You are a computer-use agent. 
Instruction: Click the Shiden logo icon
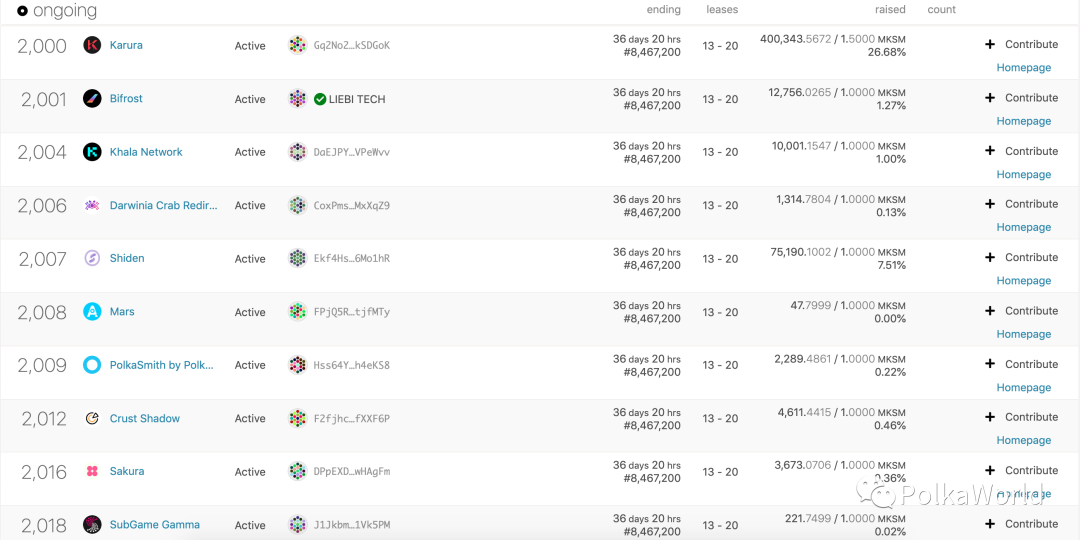click(x=92, y=258)
